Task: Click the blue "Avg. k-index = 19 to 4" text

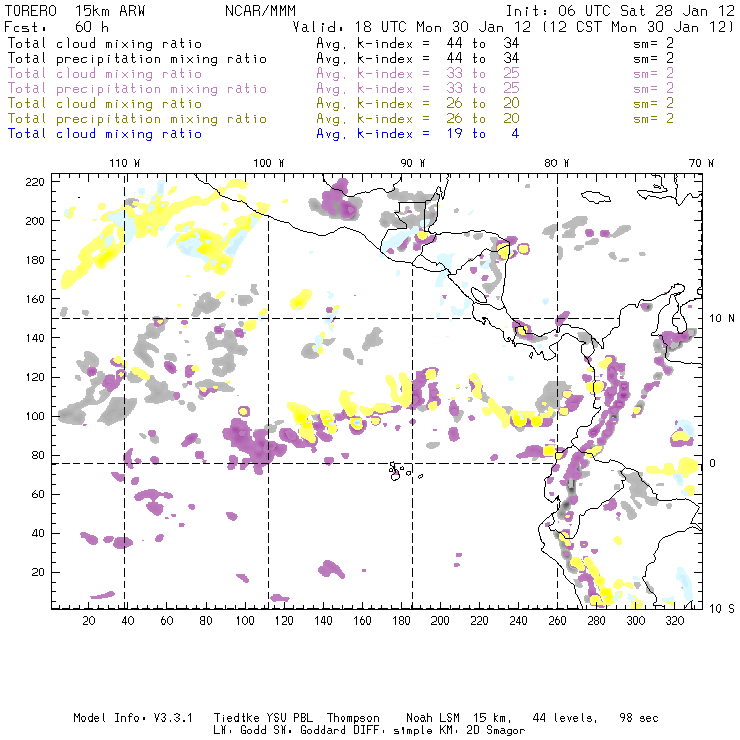Action: pyautogui.click(x=418, y=134)
